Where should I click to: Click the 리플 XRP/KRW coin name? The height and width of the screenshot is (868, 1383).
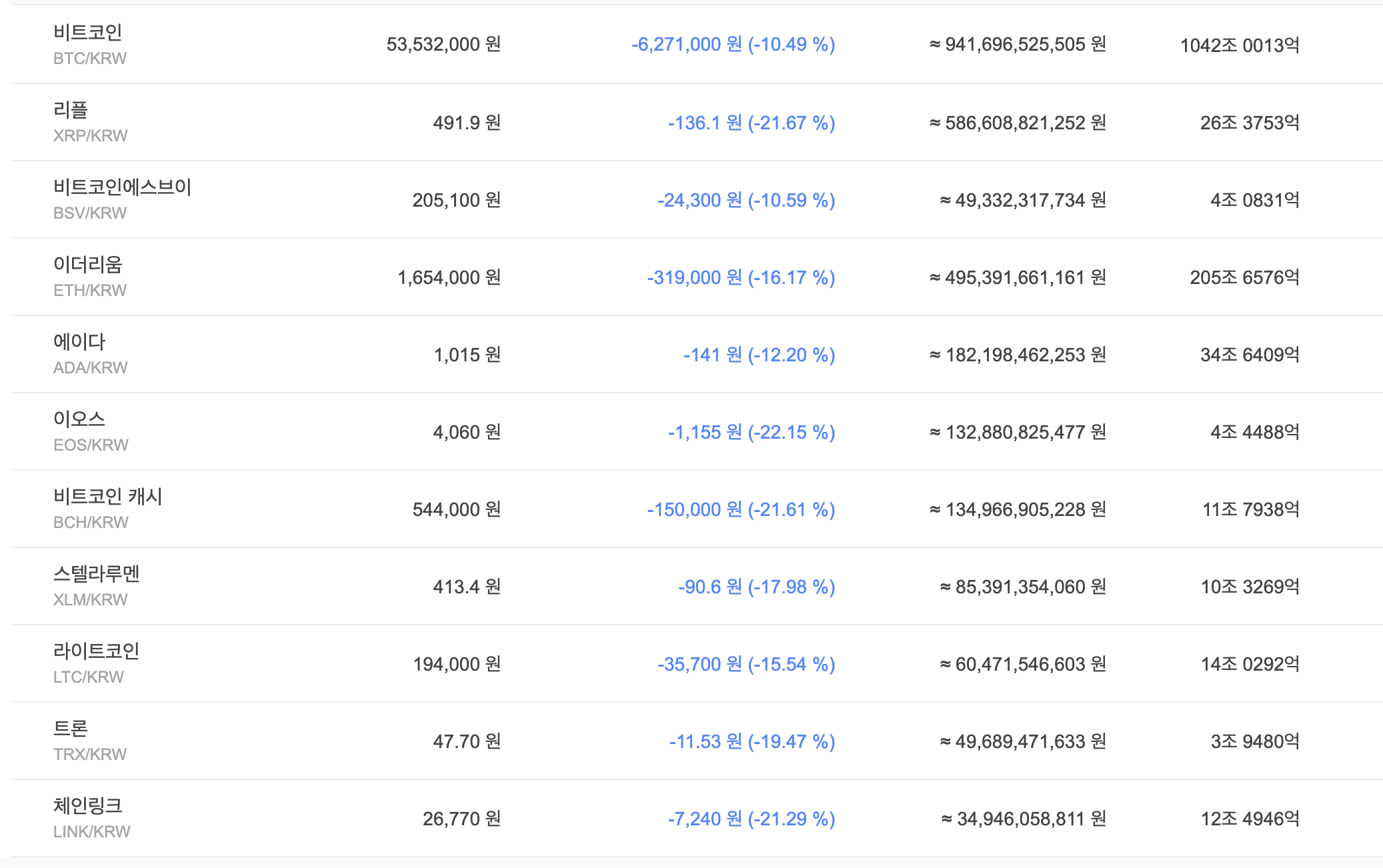tap(71, 110)
